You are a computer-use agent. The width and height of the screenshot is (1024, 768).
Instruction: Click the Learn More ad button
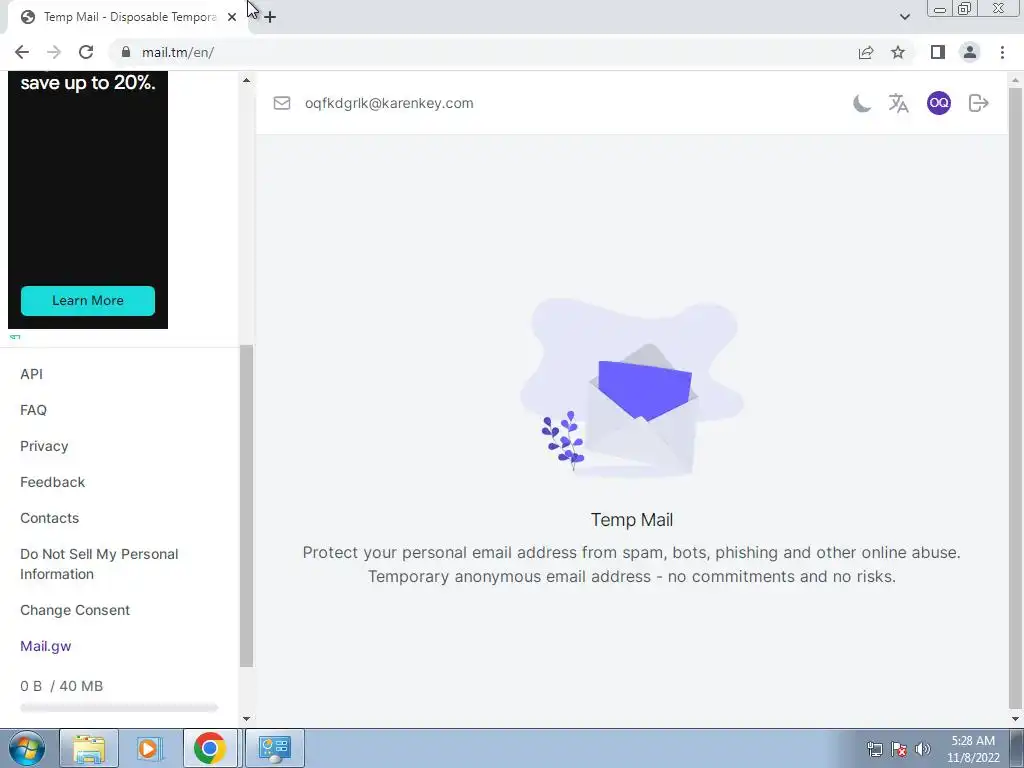pos(88,300)
